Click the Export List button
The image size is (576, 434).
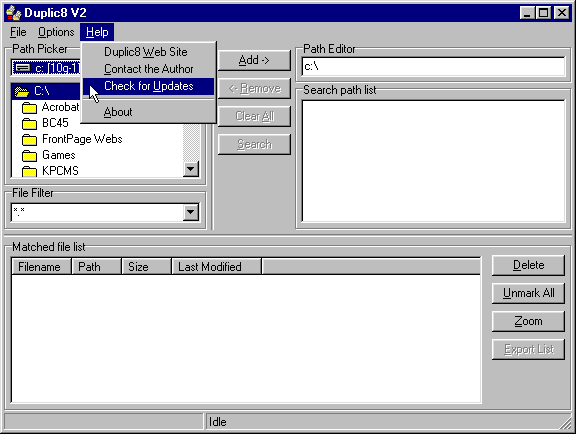(528, 349)
